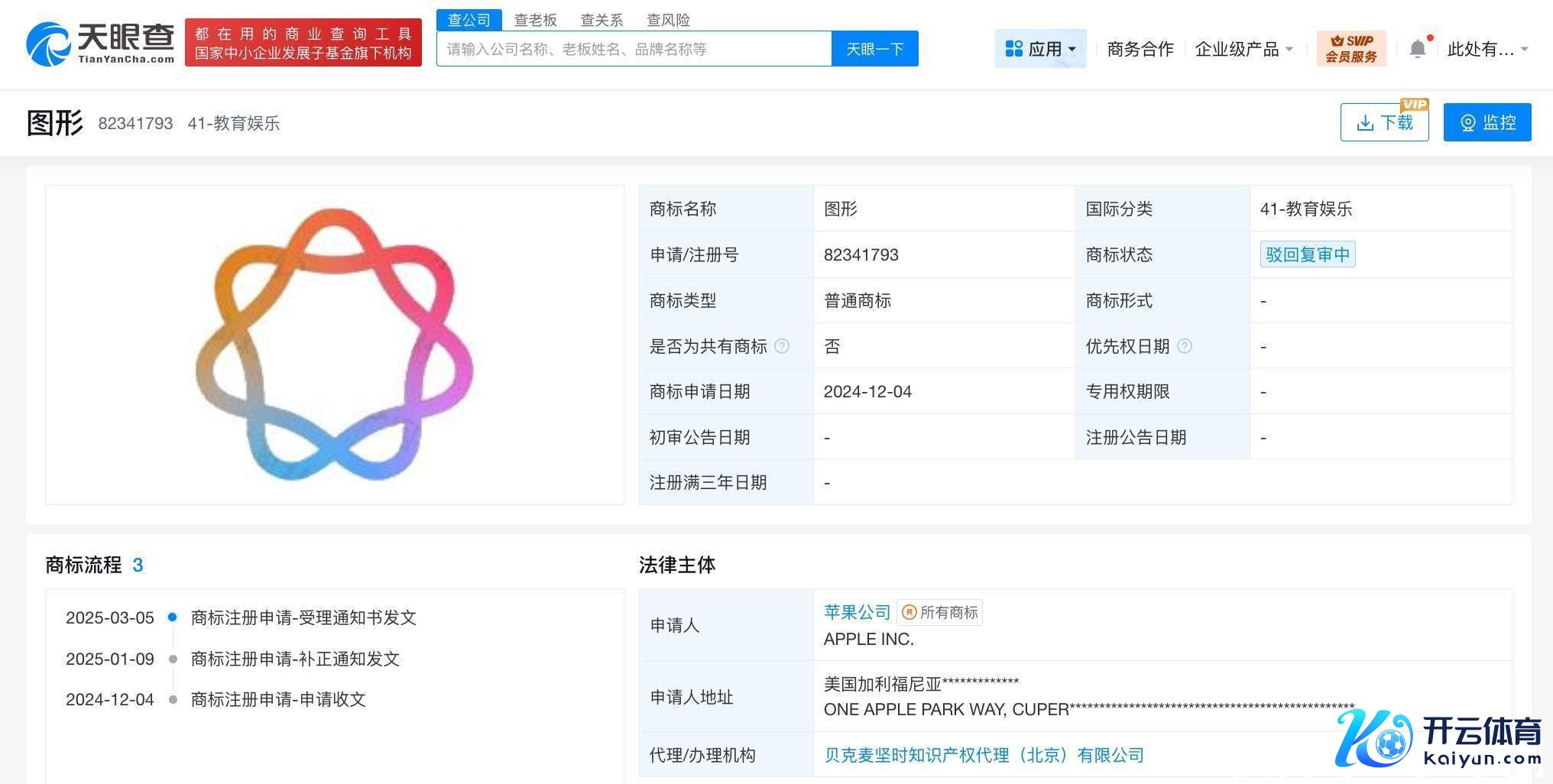Open the user account dropdown menu
Viewport: 1553px width, 784px height.
pyautogui.click(x=1487, y=49)
